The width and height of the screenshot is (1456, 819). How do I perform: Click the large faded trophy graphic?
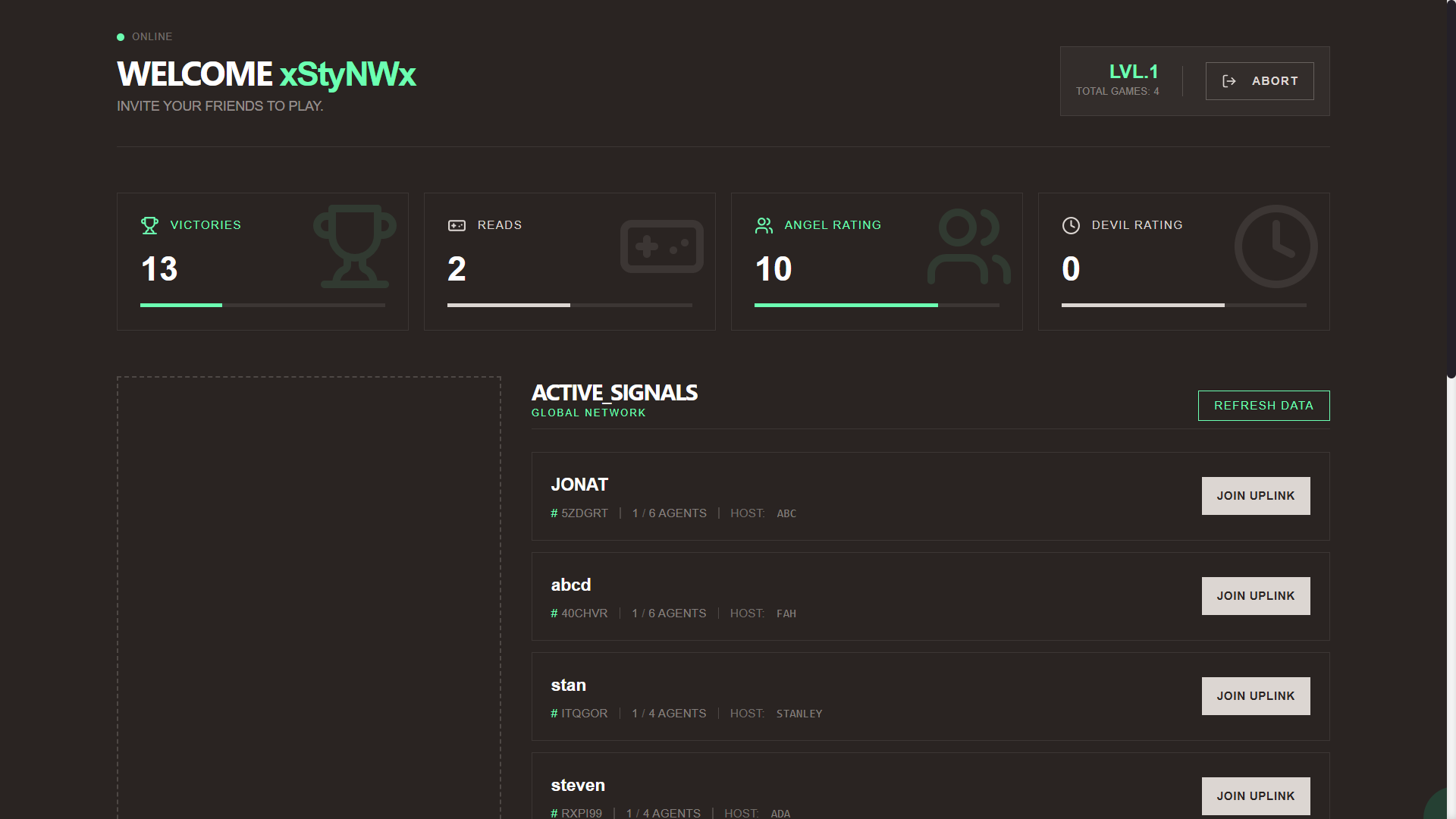pos(354,246)
